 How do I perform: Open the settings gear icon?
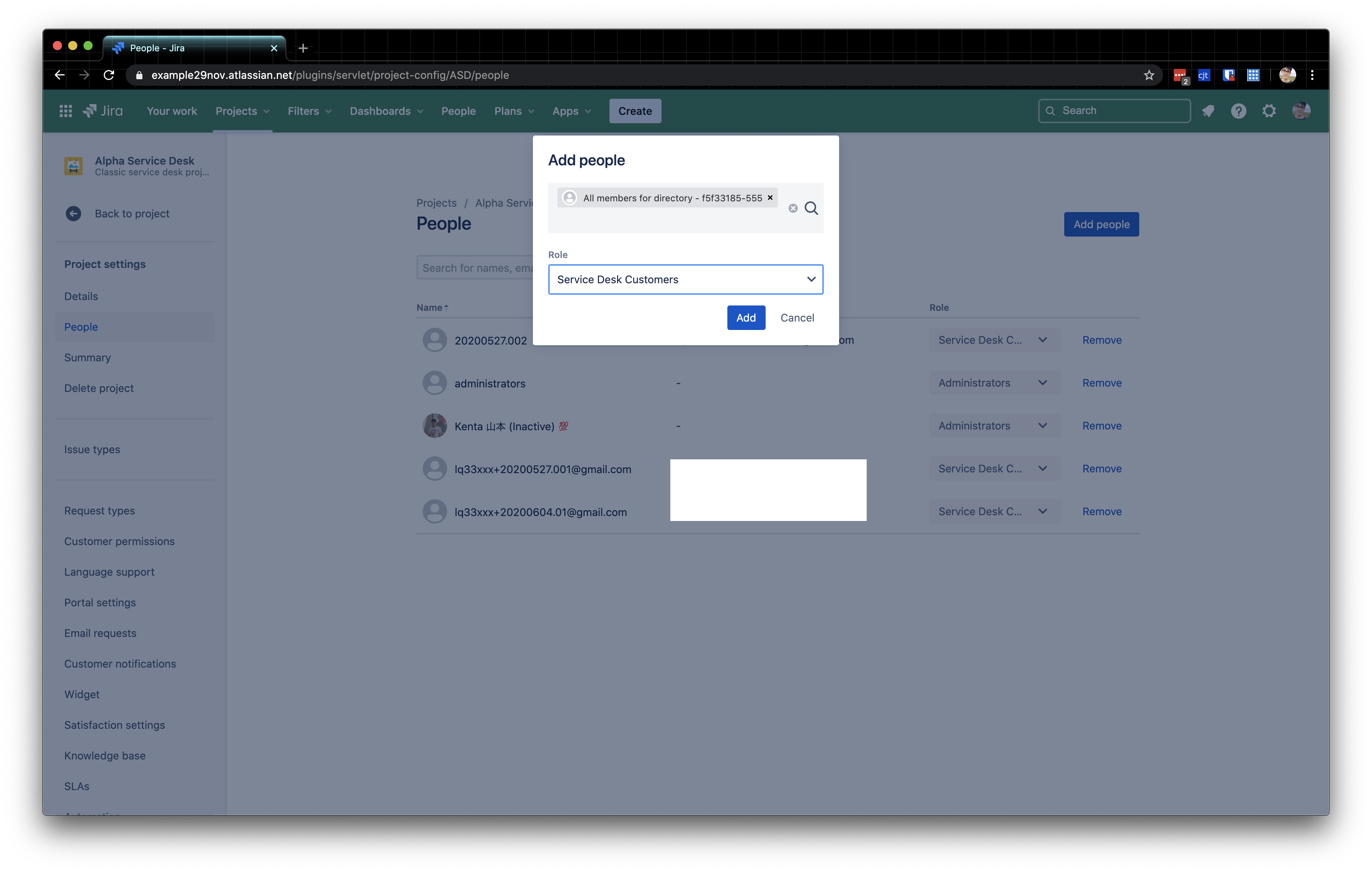click(1269, 111)
